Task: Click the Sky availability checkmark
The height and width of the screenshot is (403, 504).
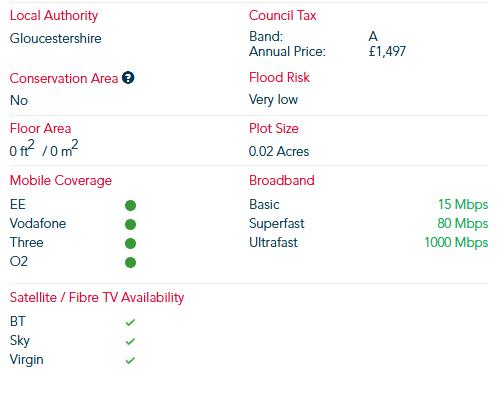Action: click(x=130, y=341)
